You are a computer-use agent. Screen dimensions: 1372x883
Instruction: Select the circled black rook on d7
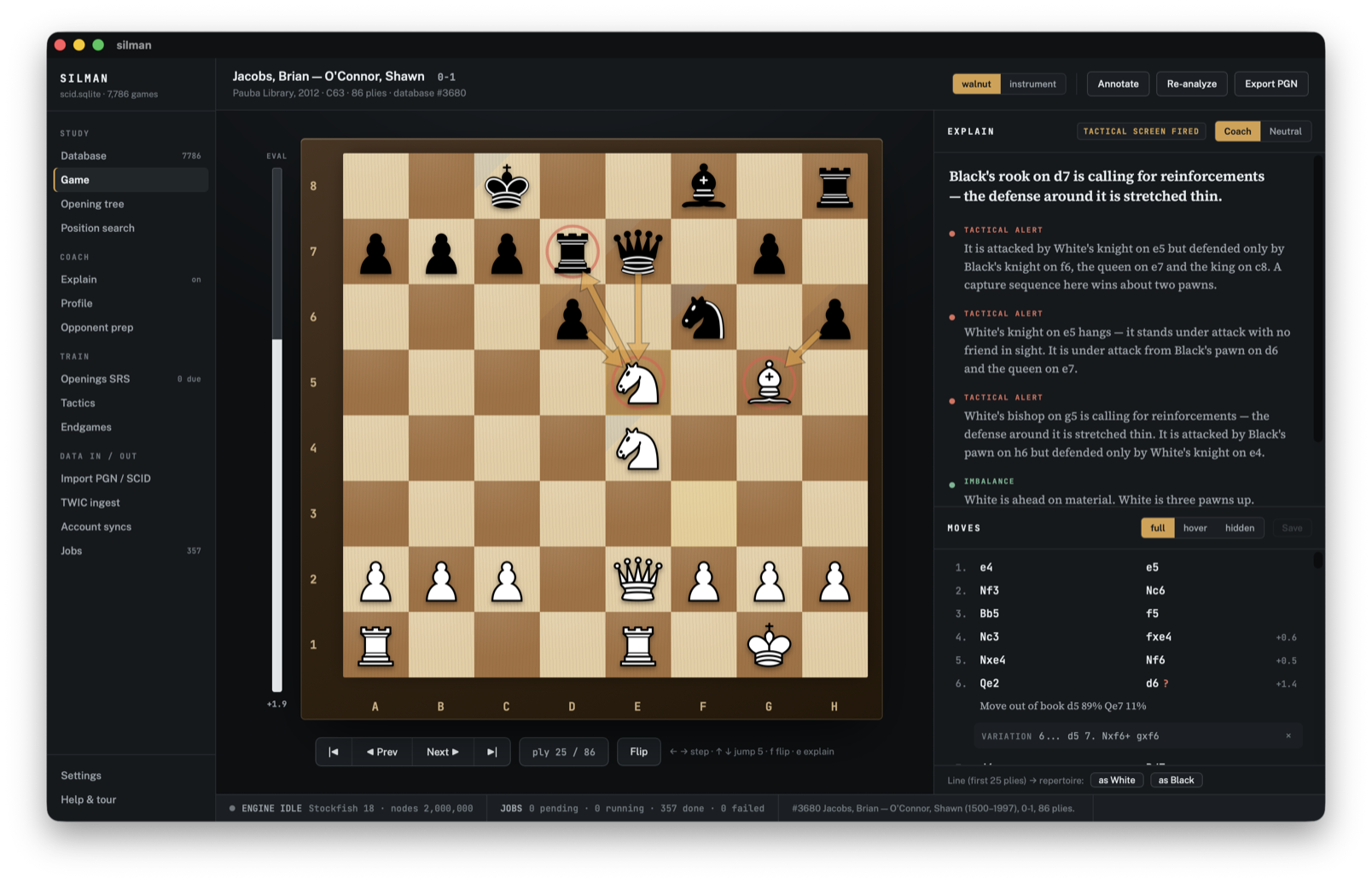(x=573, y=252)
